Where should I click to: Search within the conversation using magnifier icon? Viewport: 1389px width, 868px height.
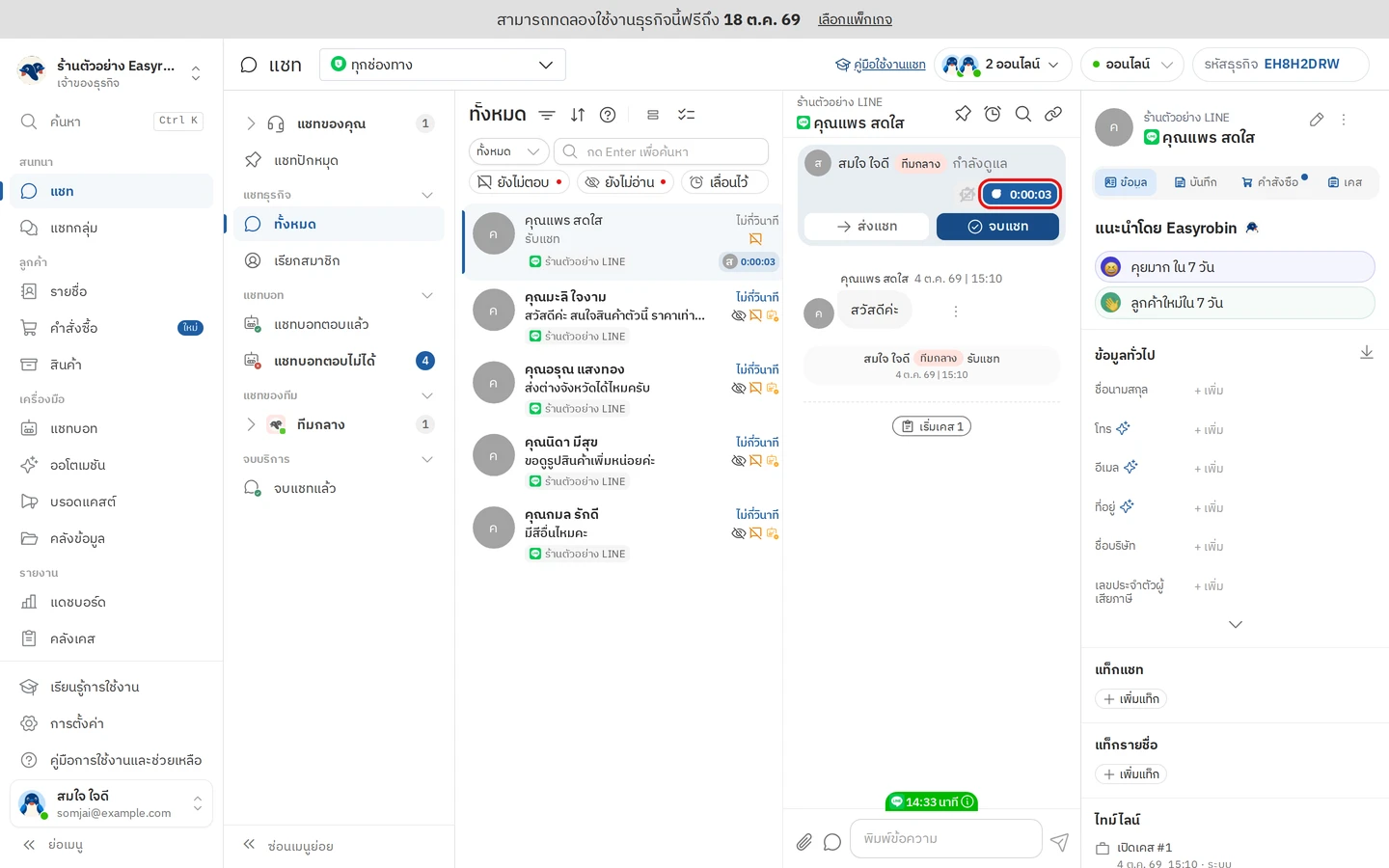point(1023,114)
